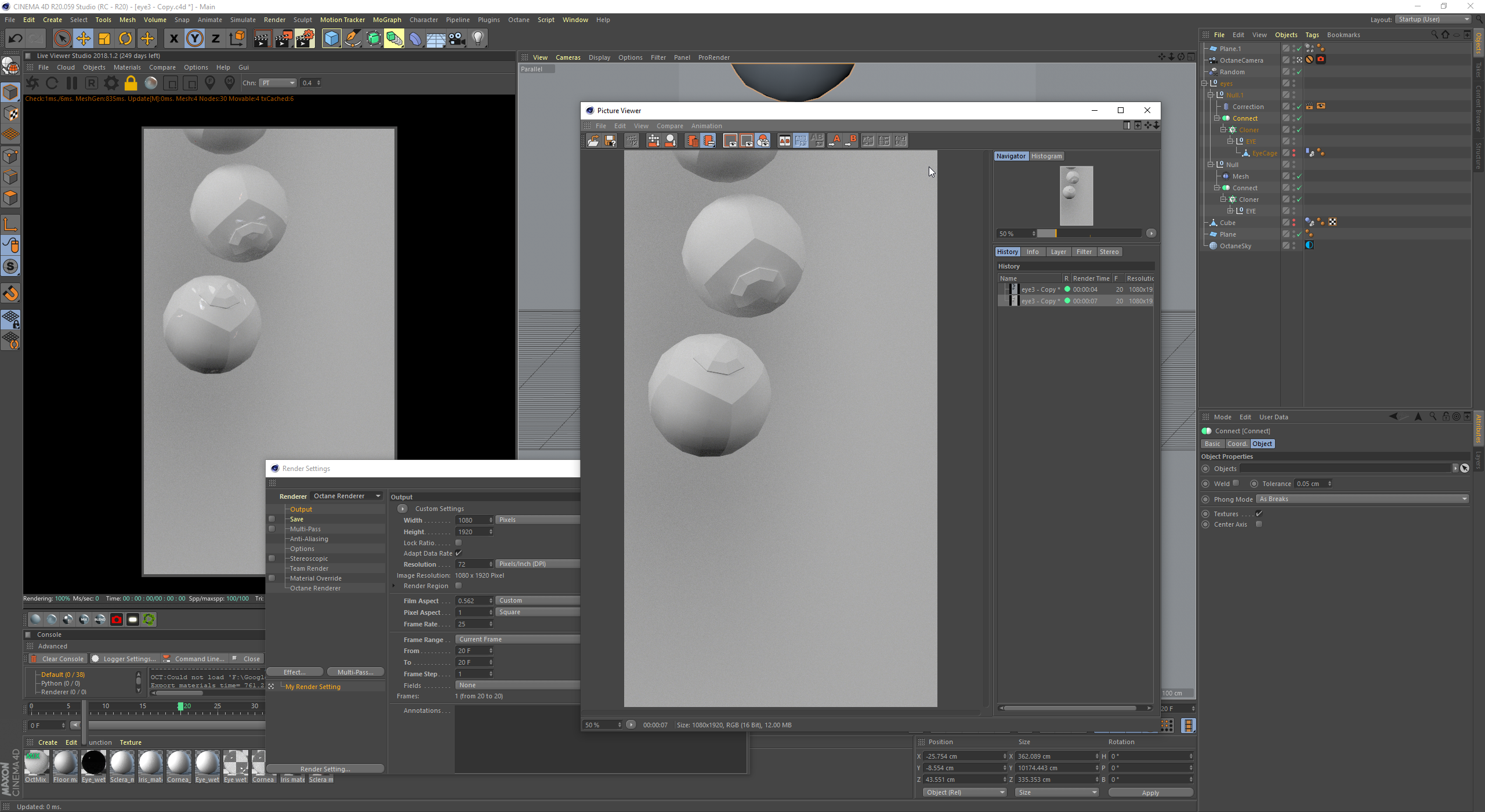Screen dimensions: 1485x812
Task: Select the Move tool in top toolbar
Action: click(84, 39)
